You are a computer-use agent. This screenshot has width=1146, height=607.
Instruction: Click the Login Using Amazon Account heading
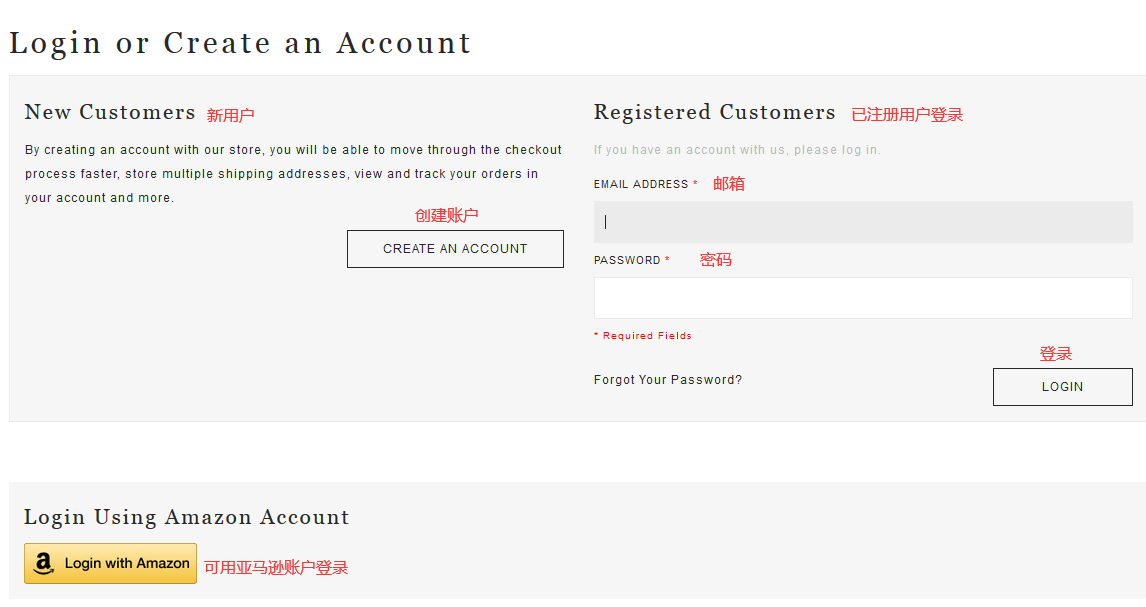pos(187,517)
